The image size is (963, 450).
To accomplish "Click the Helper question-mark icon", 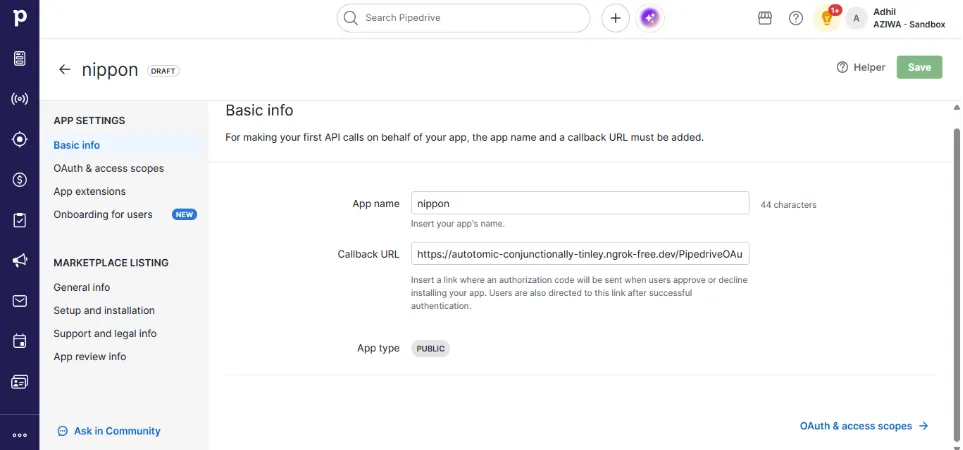I will click(x=842, y=68).
